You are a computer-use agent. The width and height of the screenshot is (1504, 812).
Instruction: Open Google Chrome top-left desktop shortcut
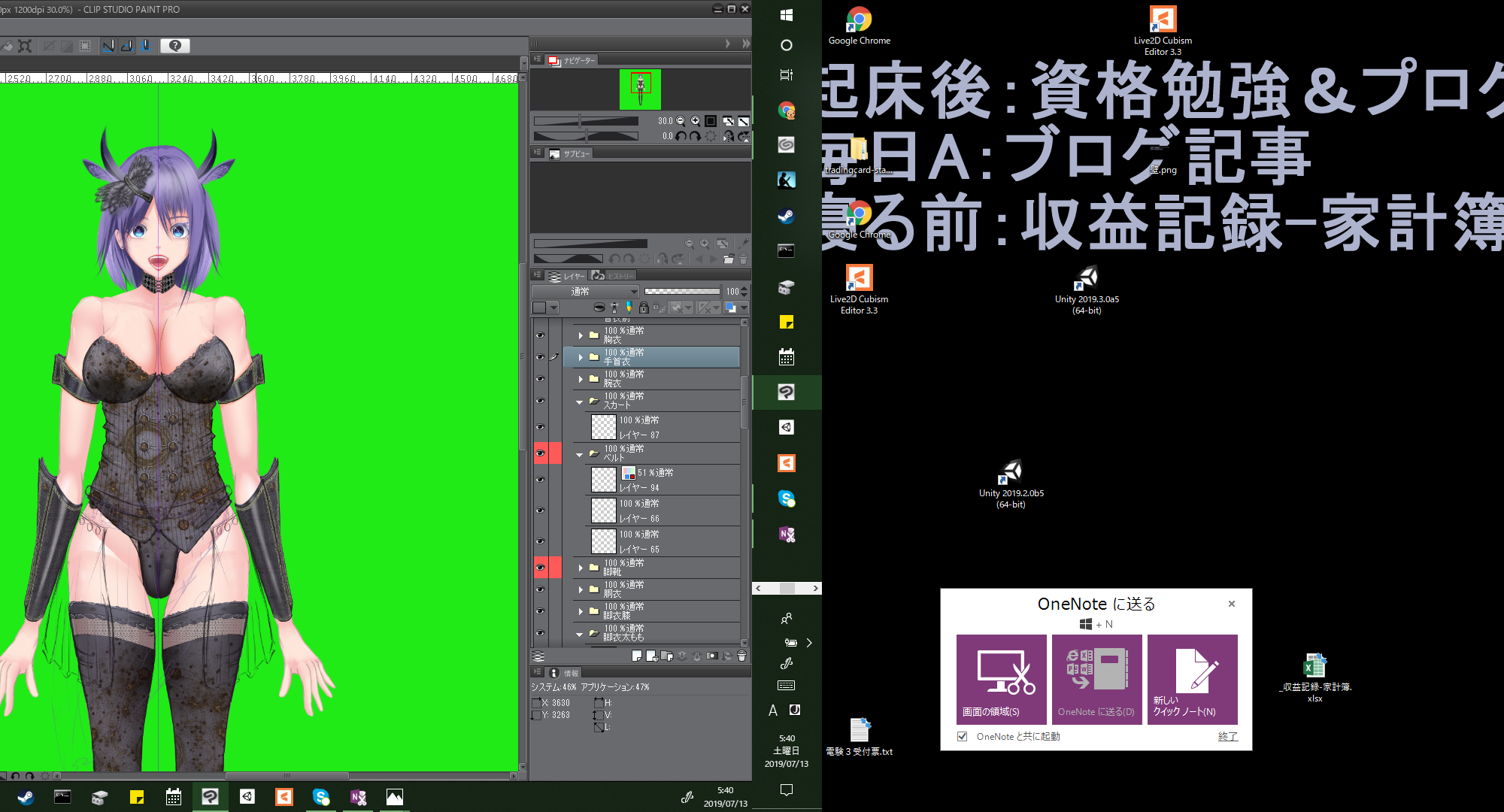[x=860, y=26]
